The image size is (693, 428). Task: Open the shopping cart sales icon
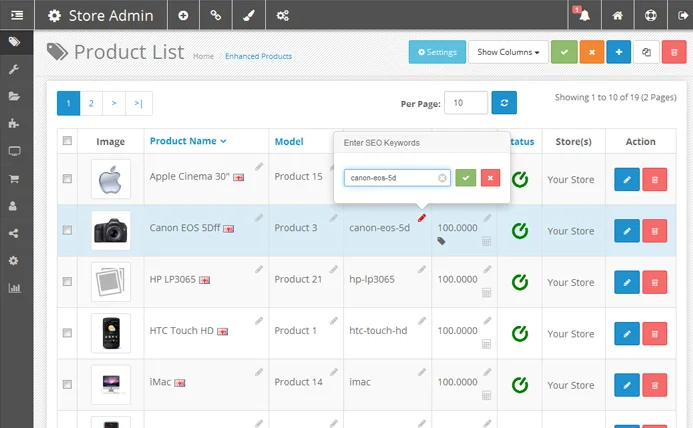point(14,179)
